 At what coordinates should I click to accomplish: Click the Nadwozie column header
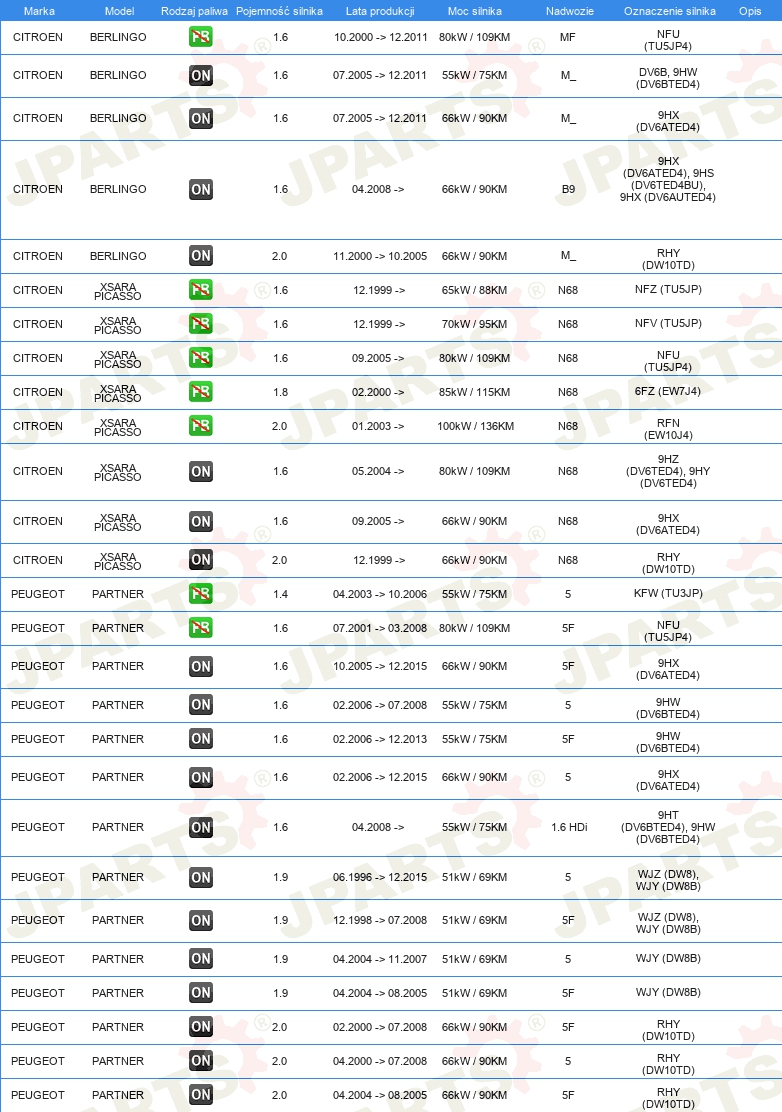pyautogui.click(x=569, y=11)
